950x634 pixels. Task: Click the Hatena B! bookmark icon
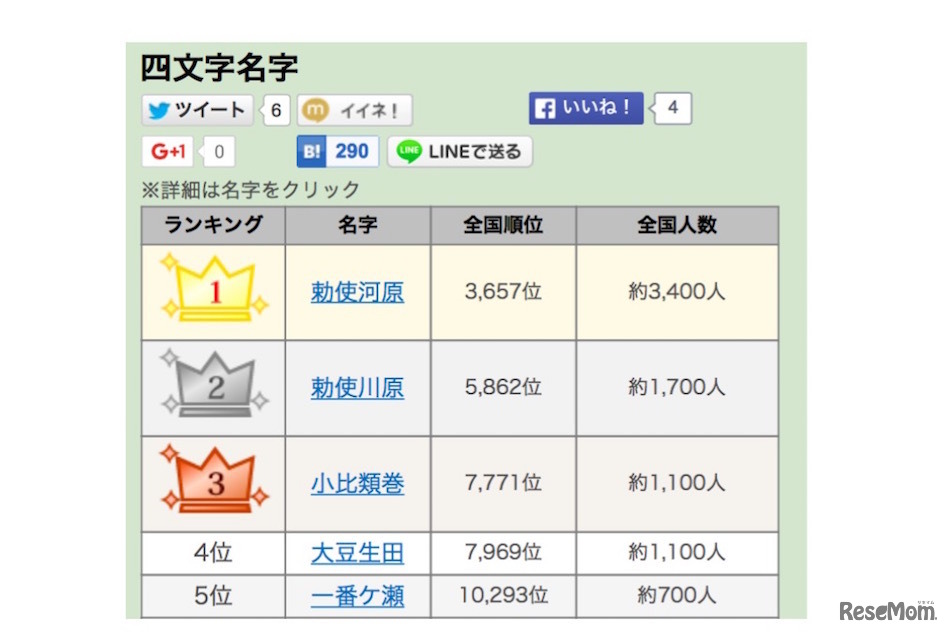click(x=310, y=150)
